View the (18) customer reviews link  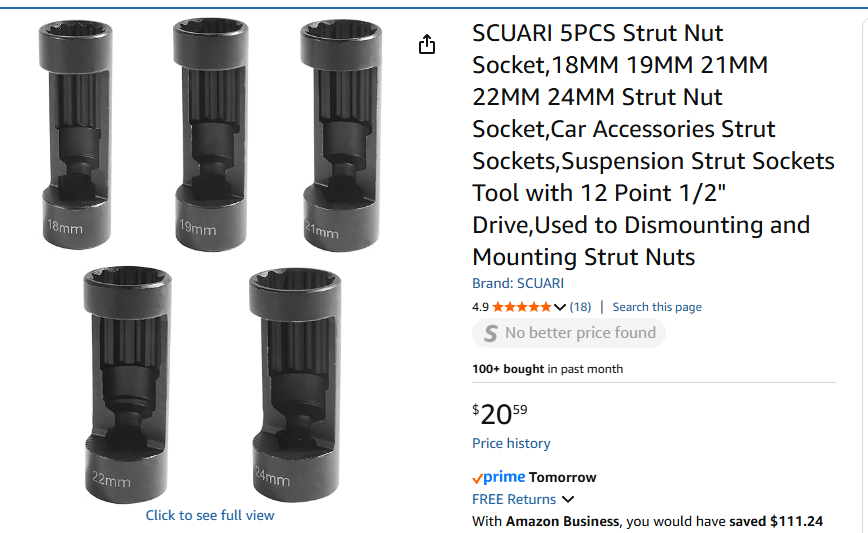(581, 307)
